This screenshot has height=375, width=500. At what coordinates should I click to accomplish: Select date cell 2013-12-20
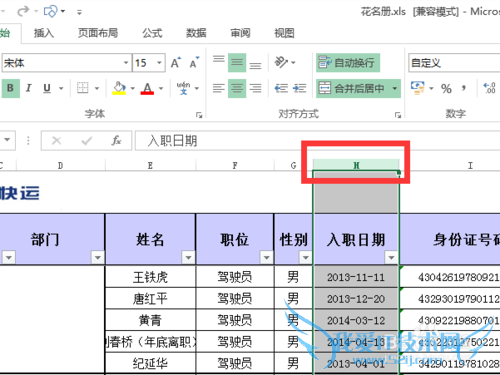[356, 299]
